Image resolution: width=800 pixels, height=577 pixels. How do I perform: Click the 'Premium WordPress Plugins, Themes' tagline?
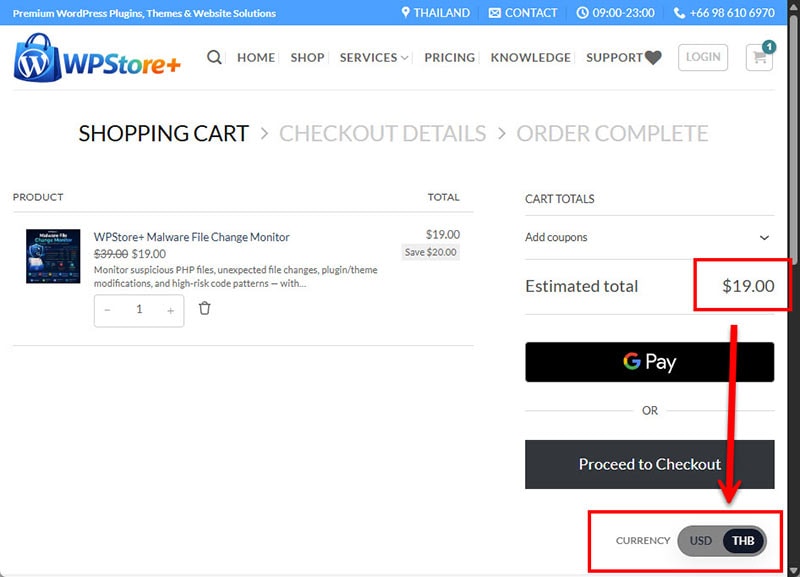coord(144,13)
